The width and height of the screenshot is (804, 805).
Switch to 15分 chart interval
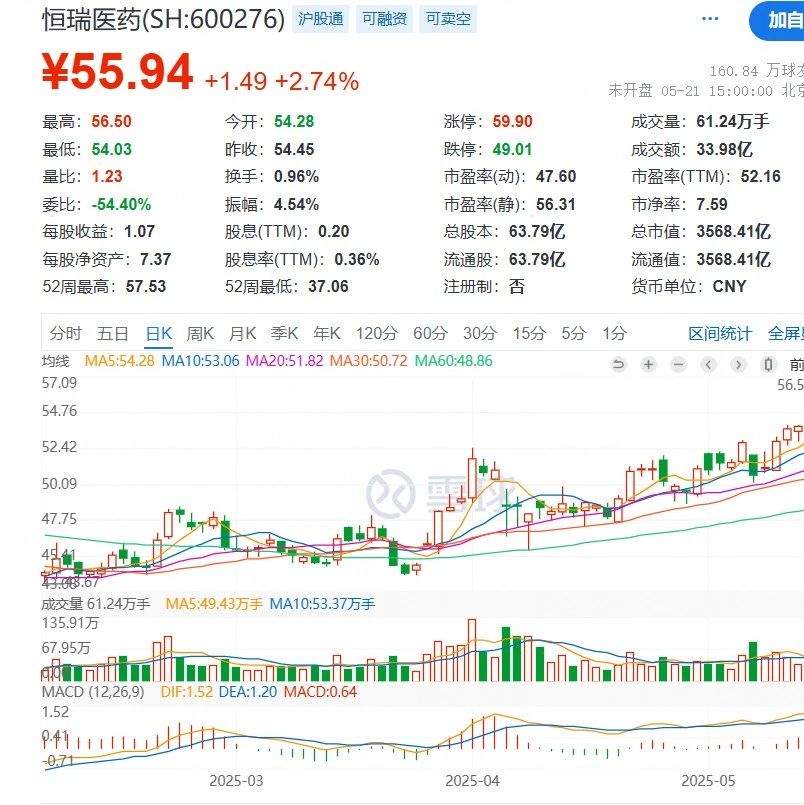pyautogui.click(x=529, y=334)
